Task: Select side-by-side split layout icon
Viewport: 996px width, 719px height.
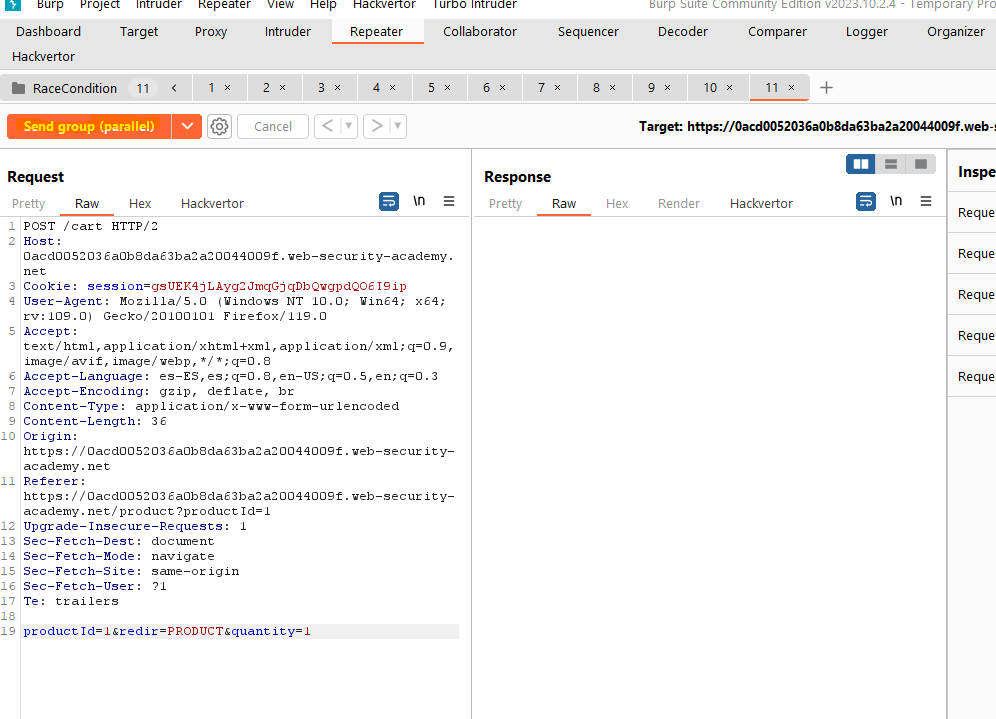Action: pos(861,165)
